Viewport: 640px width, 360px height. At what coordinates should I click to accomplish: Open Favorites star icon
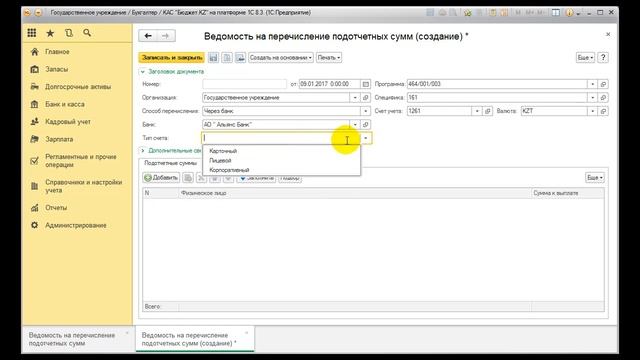click(50, 33)
